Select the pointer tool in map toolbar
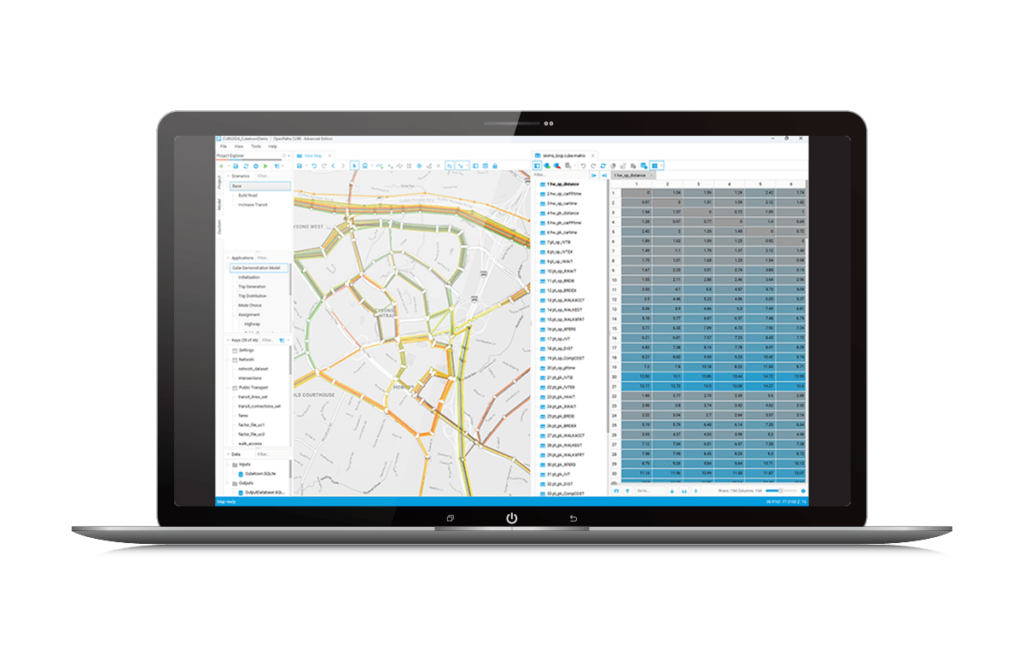 click(354, 164)
